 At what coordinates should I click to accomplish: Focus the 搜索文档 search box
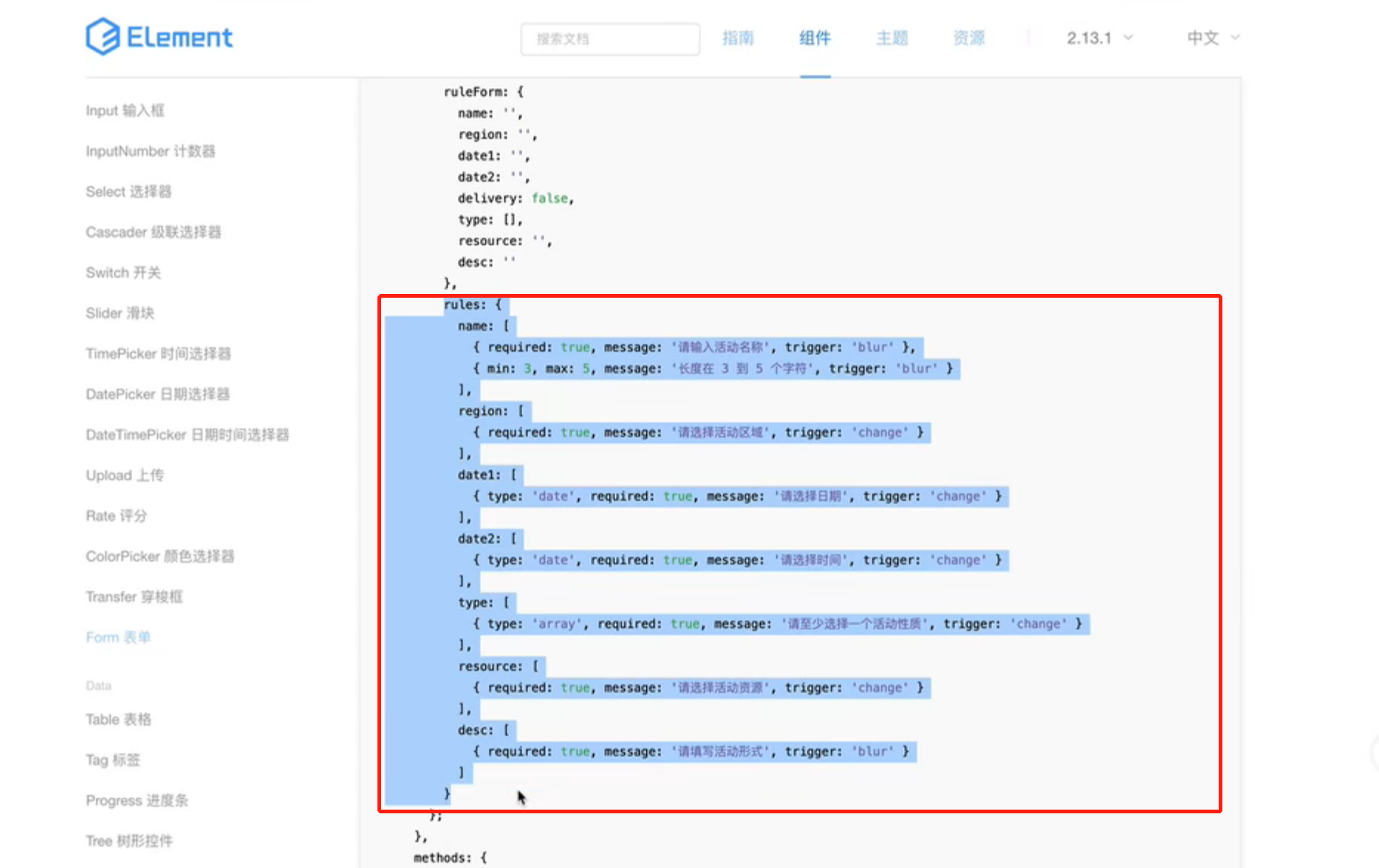click(x=610, y=39)
